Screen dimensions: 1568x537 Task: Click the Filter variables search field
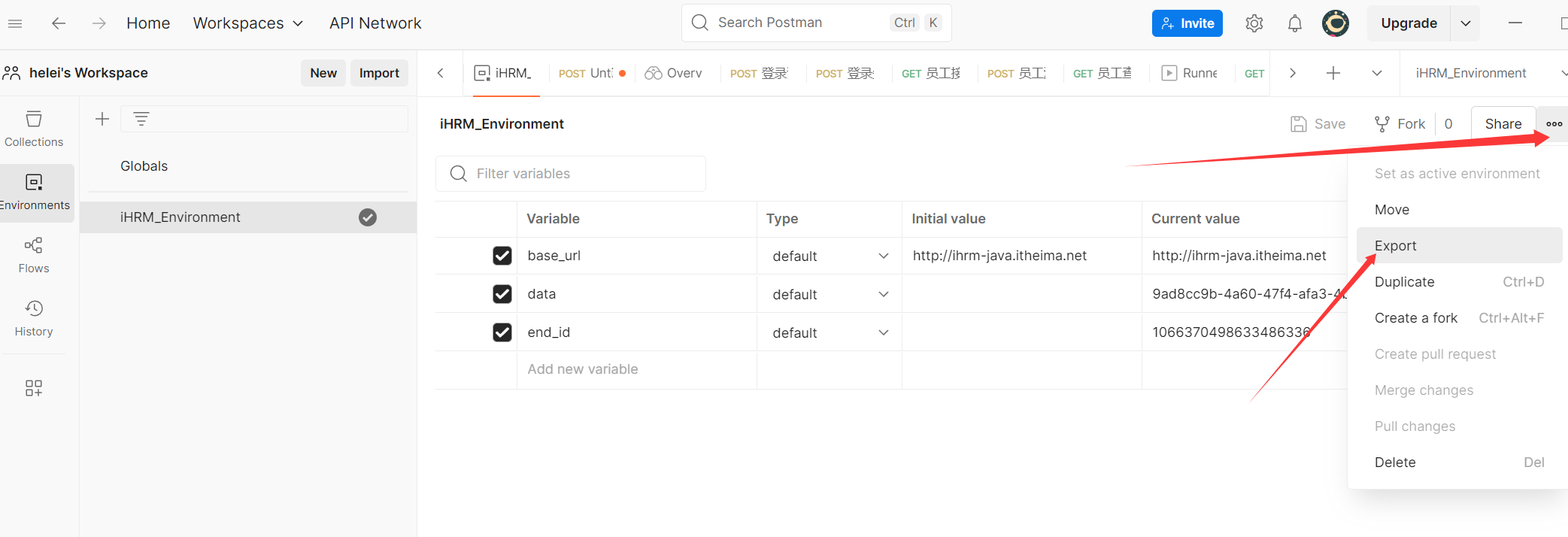pos(572,174)
